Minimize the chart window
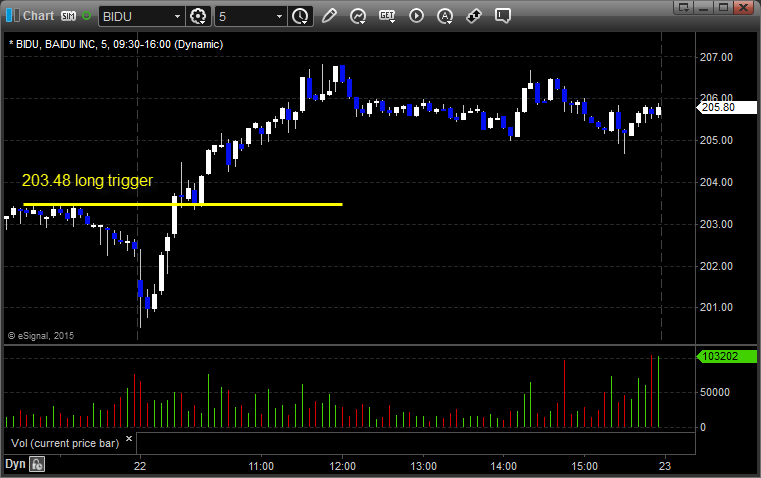The width and height of the screenshot is (761, 478). click(704, 7)
